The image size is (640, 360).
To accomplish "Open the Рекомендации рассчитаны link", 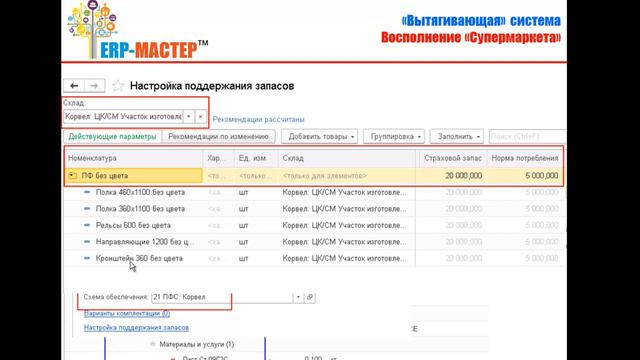I will click(258, 120).
